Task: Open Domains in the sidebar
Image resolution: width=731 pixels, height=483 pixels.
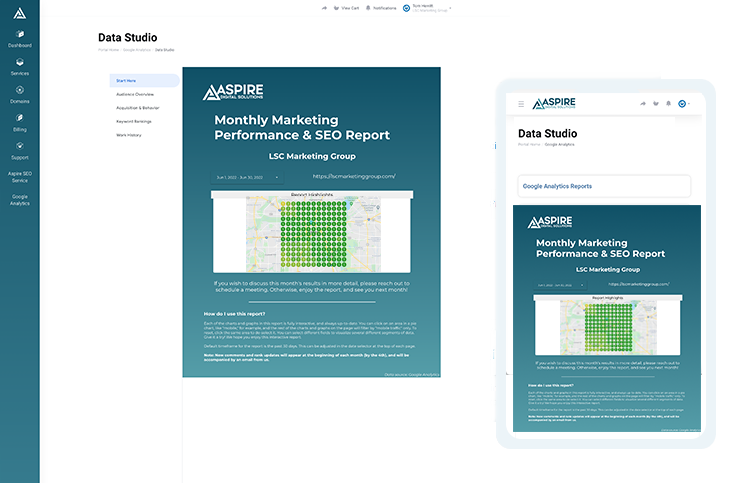Action: point(20,95)
